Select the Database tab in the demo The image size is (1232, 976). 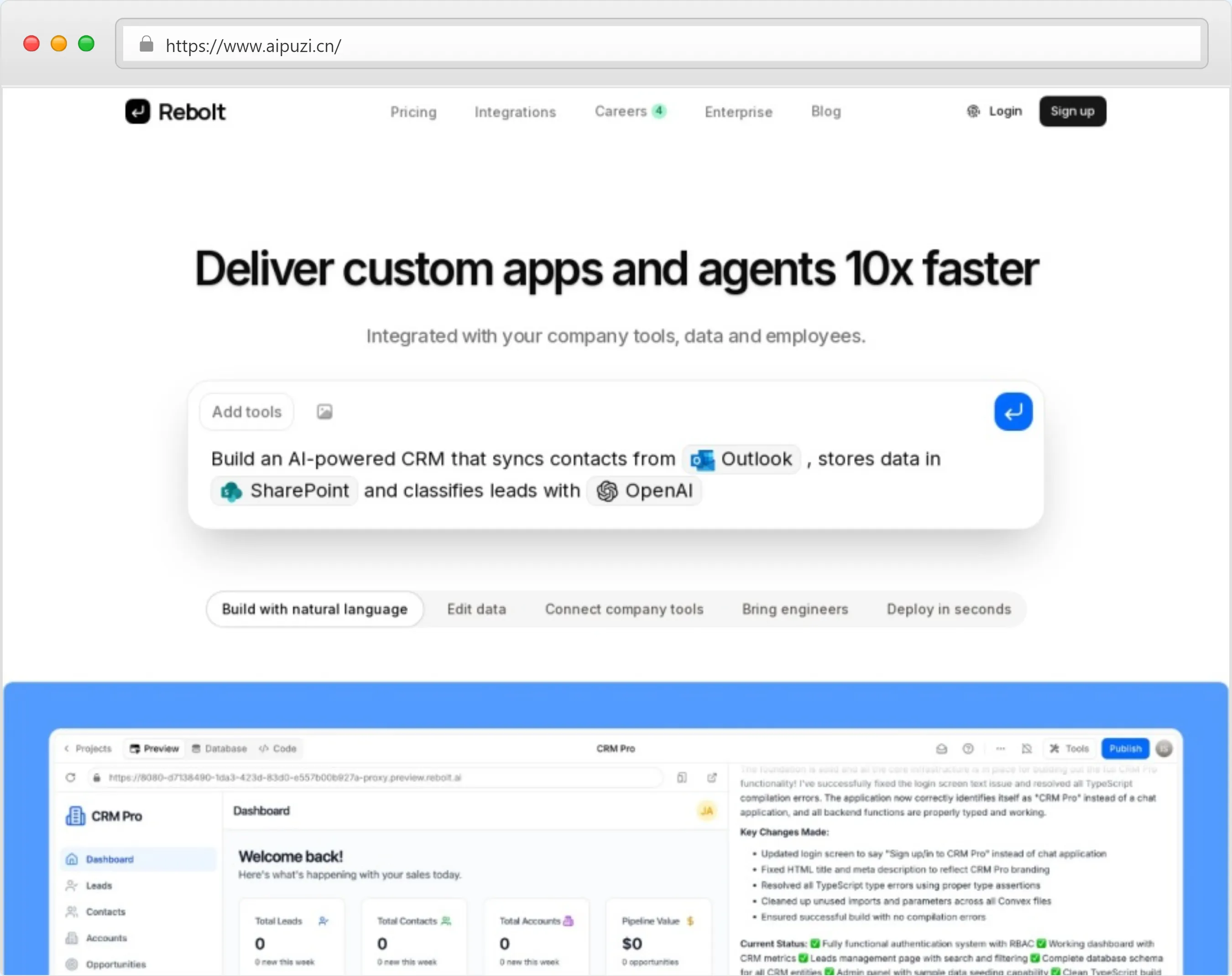(219, 749)
